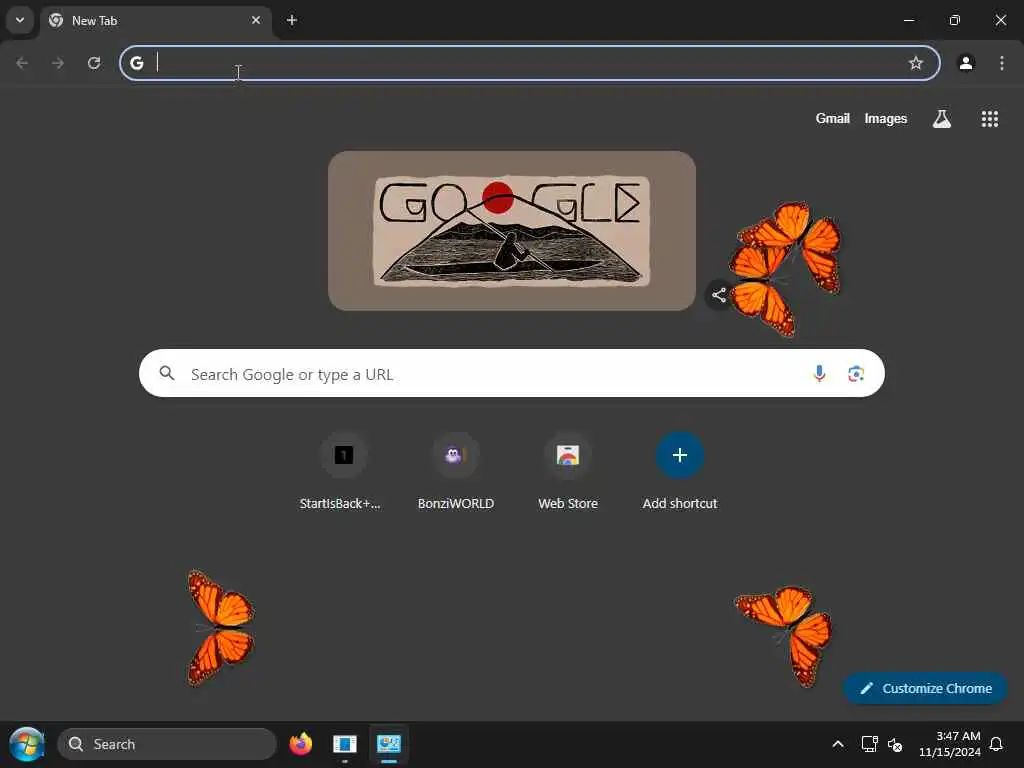Viewport: 1024px width, 768px height.
Task: Click the Customize Chrome button
Action: (x=925, y=688)
